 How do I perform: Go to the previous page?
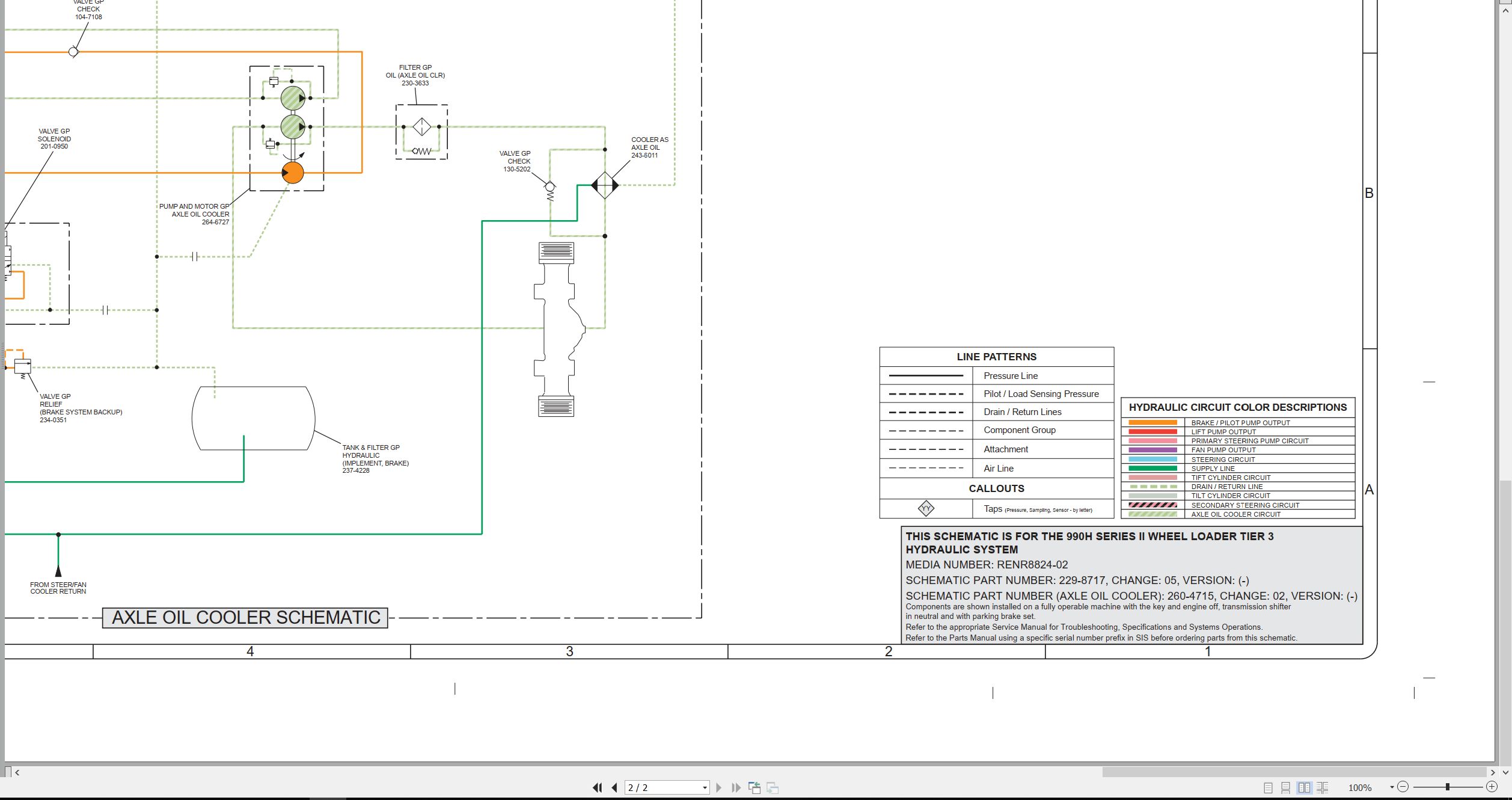(x=614, y=787)
